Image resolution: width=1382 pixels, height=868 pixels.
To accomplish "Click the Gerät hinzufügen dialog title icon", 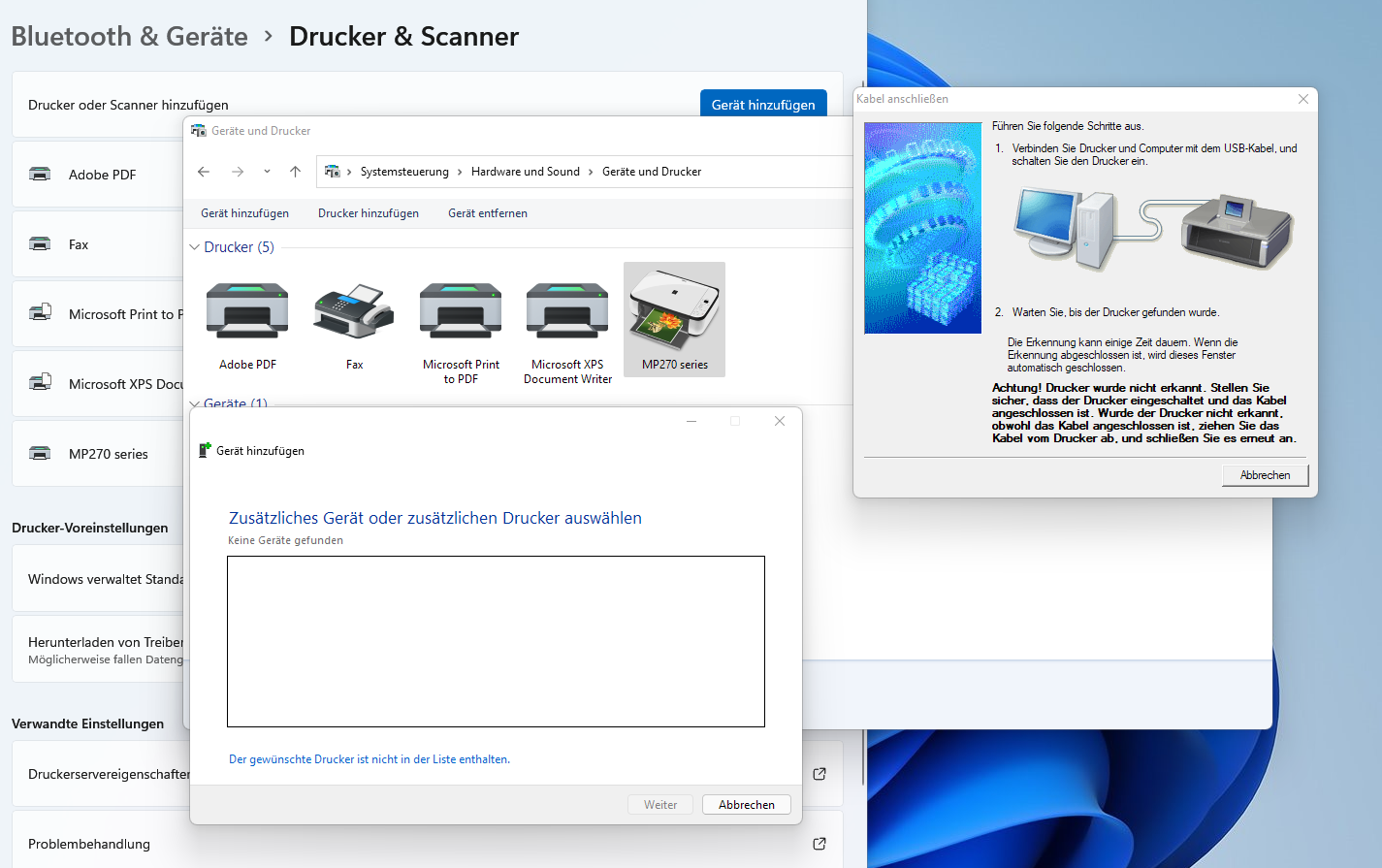I will 205,450.
